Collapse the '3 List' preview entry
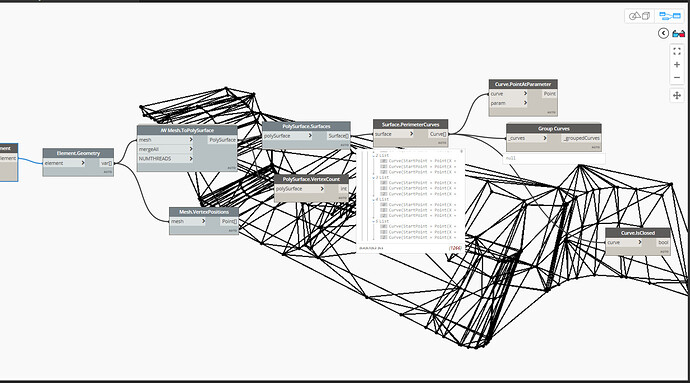 tap(374, 177)
